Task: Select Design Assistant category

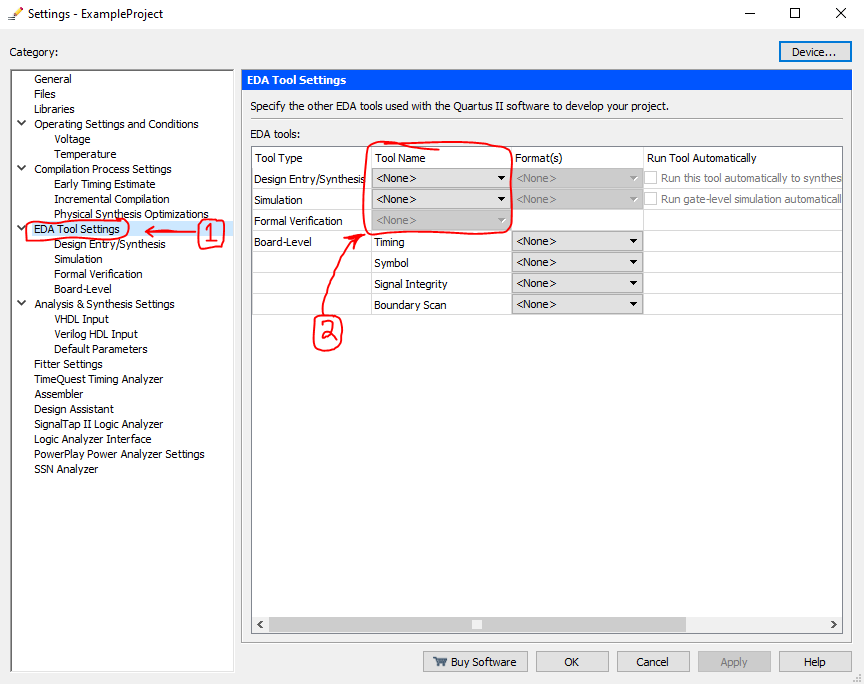Action: tap(74, 409)
